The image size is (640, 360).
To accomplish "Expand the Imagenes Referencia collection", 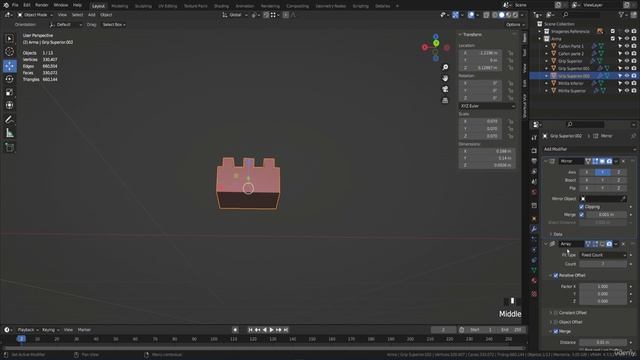I will (540, 31).
